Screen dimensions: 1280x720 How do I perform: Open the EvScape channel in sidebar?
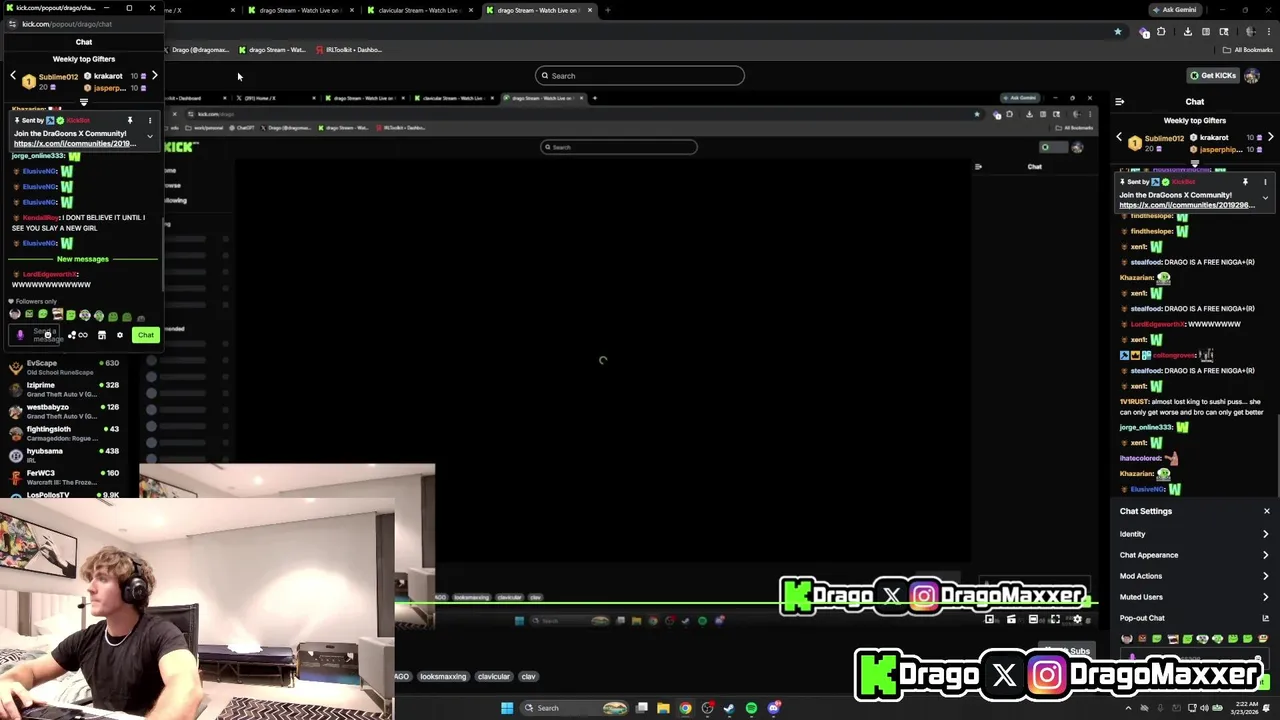click(63, 367)
